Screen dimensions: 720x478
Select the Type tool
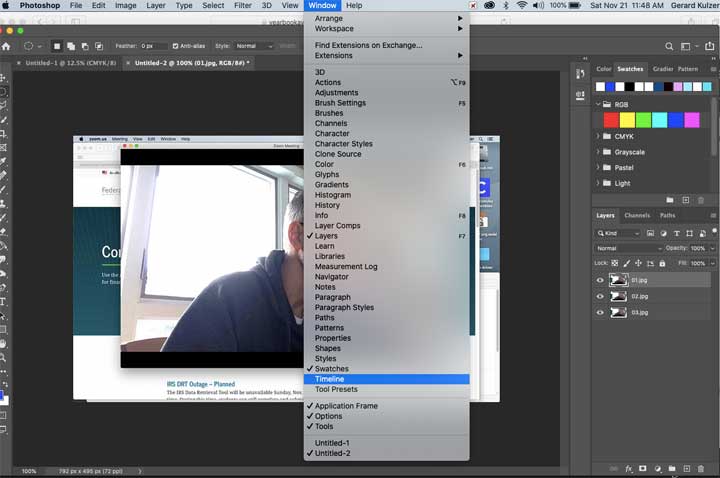pos(3,302)
